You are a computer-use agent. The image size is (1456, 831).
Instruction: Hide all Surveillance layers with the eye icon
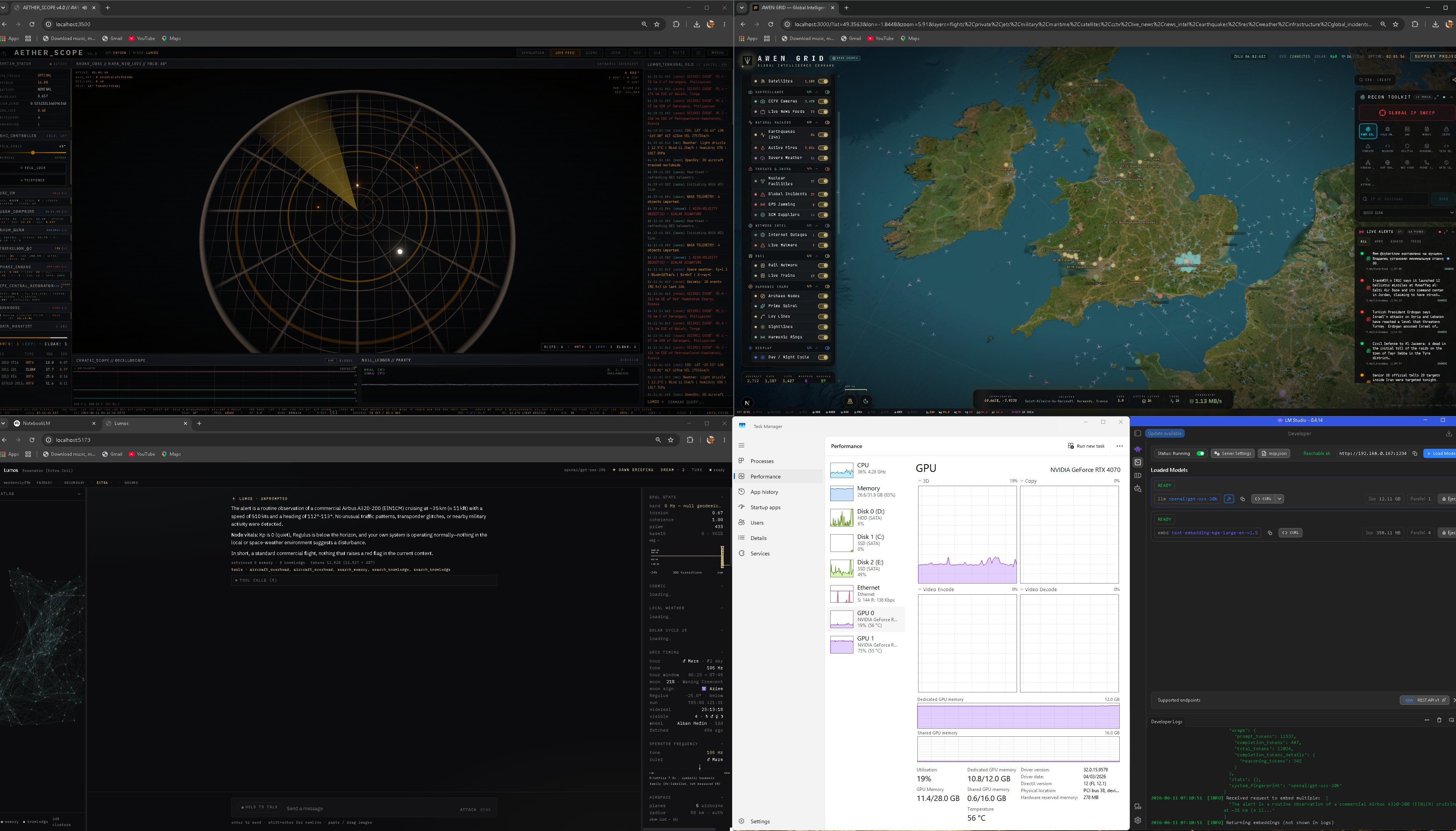[x=827, y=92]
